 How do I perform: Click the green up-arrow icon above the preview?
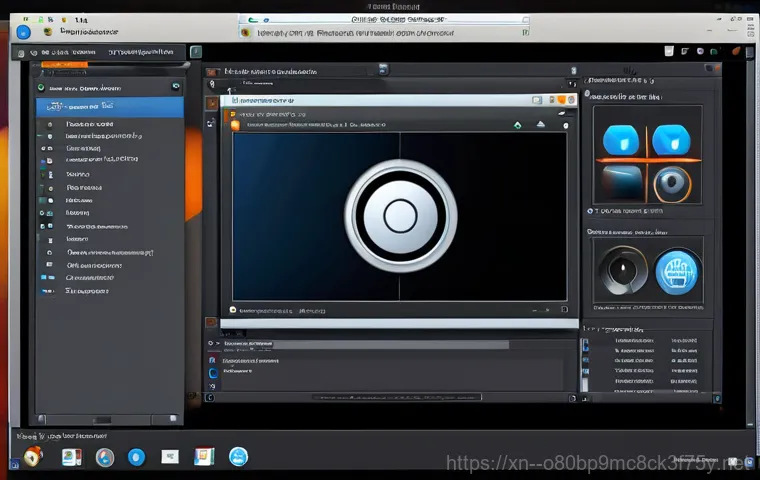[518, 125]
